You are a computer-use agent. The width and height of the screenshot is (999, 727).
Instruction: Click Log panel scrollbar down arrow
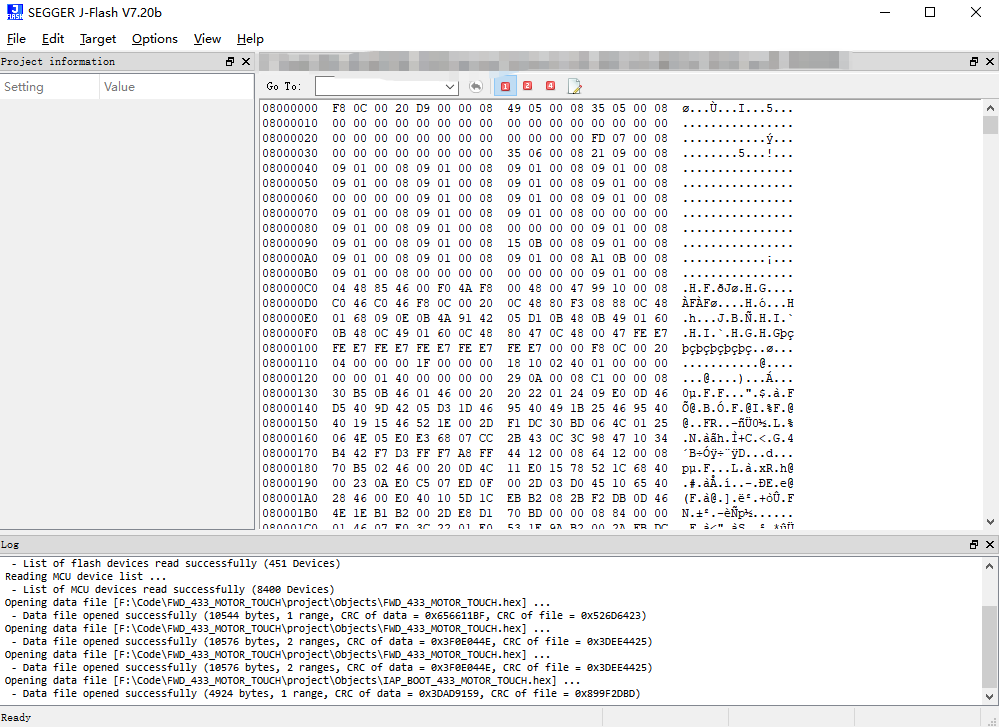pyautogui.click(x=989, y=696)
